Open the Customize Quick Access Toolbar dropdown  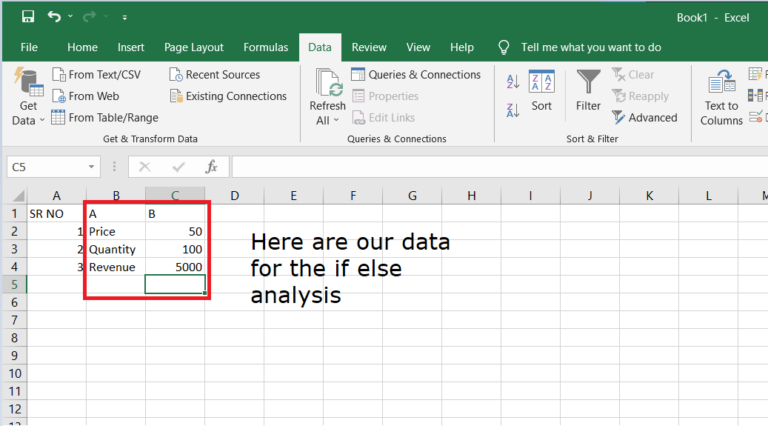(125, 17)
